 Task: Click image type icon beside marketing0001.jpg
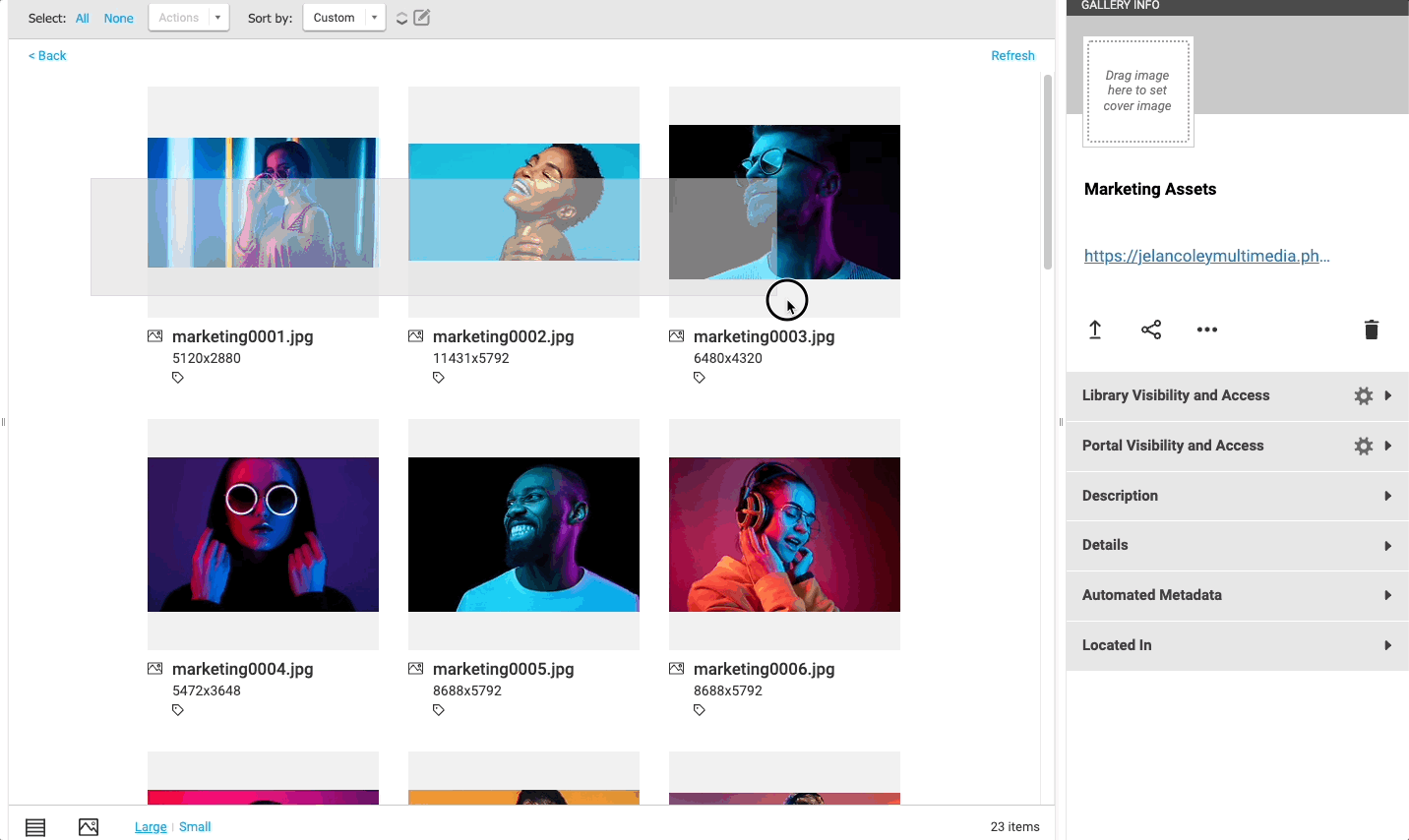[x=155, y=336]
